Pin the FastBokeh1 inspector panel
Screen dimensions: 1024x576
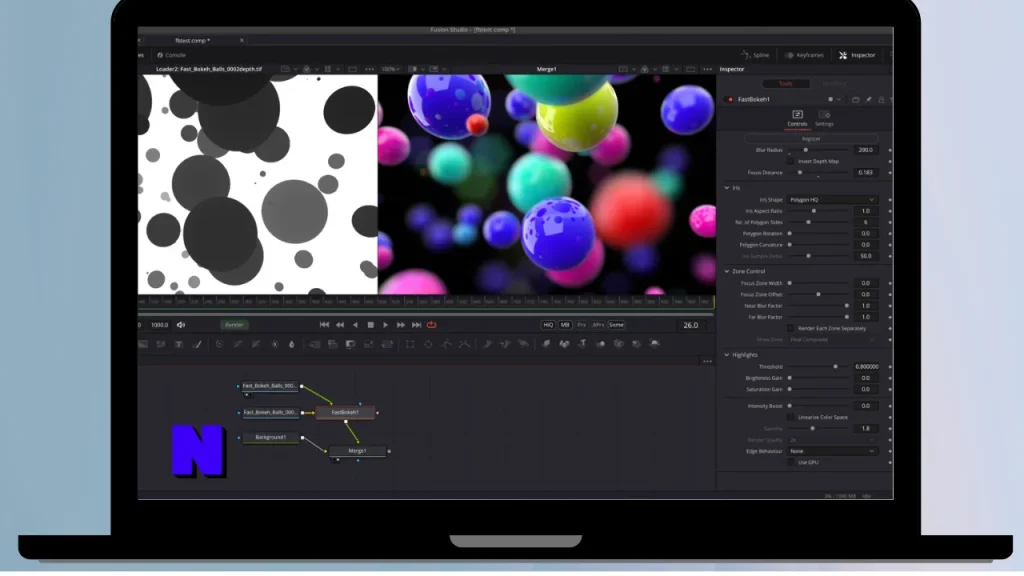pyautogui.click(x=869, y=100)
